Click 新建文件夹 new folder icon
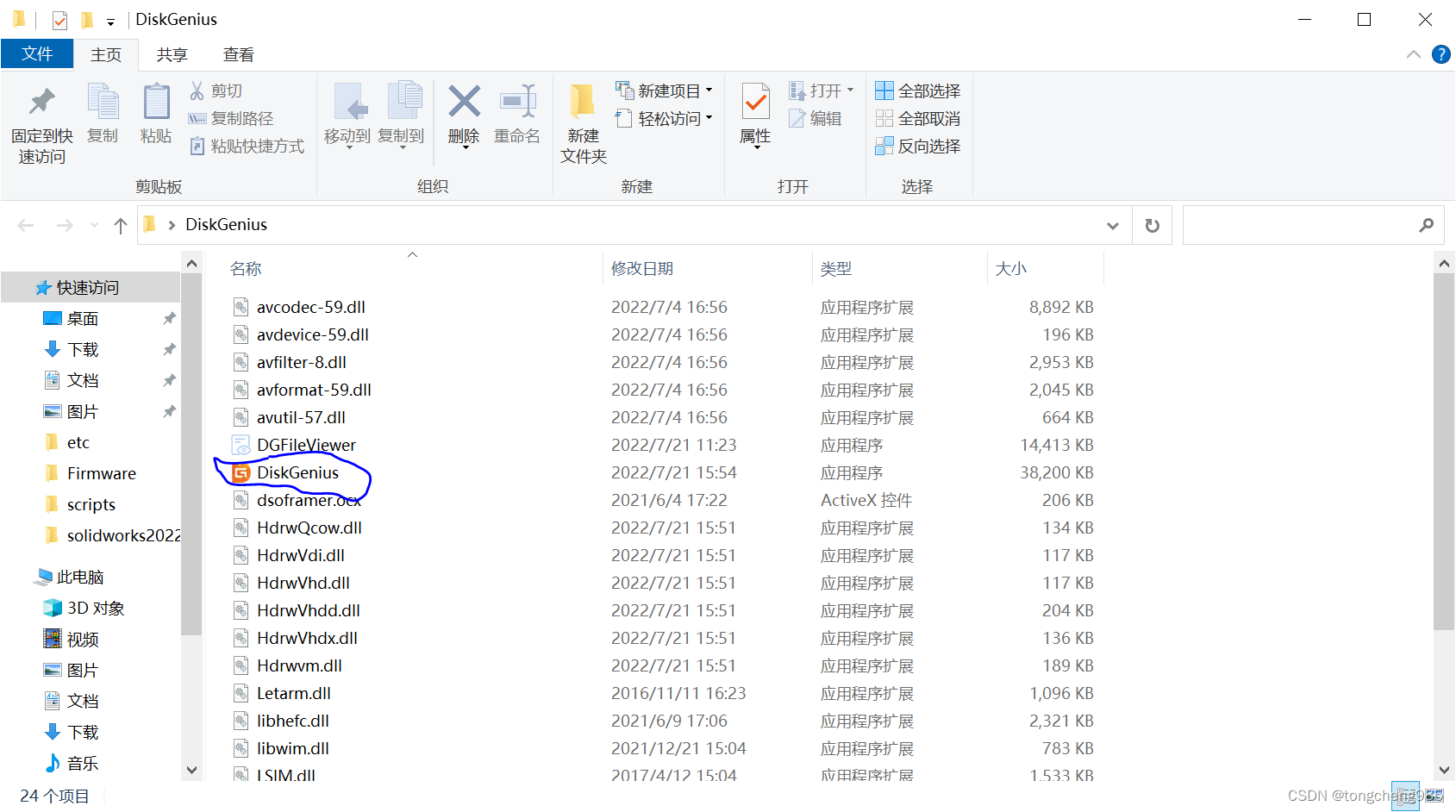1456x812 pixels. (583, 102)
